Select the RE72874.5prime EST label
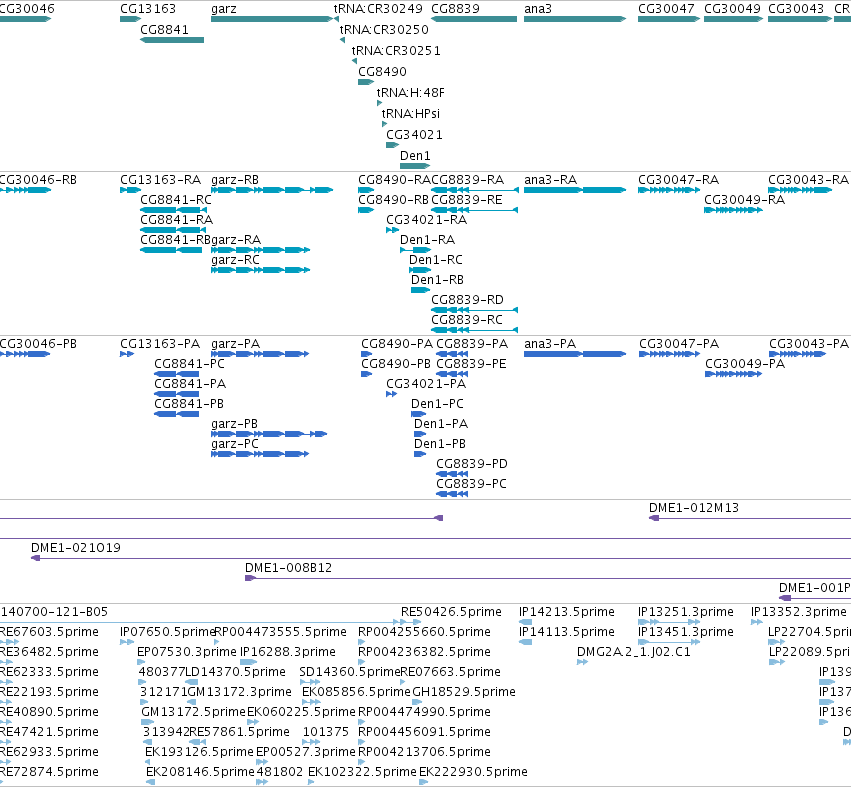This screenshot has width=851, height=787. [x=49, y=772]
